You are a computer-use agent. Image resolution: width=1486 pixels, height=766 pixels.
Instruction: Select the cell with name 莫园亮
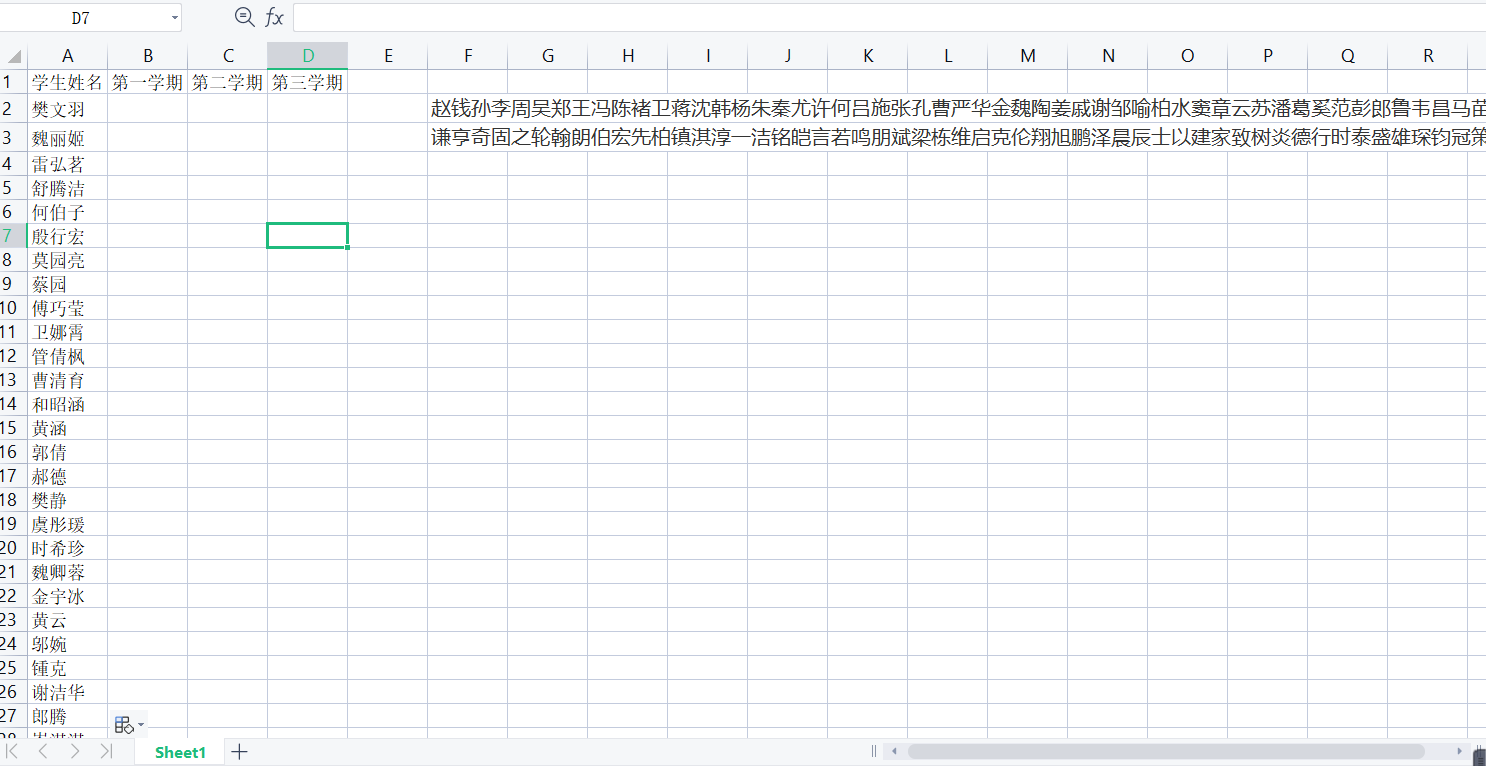(67, 260)
